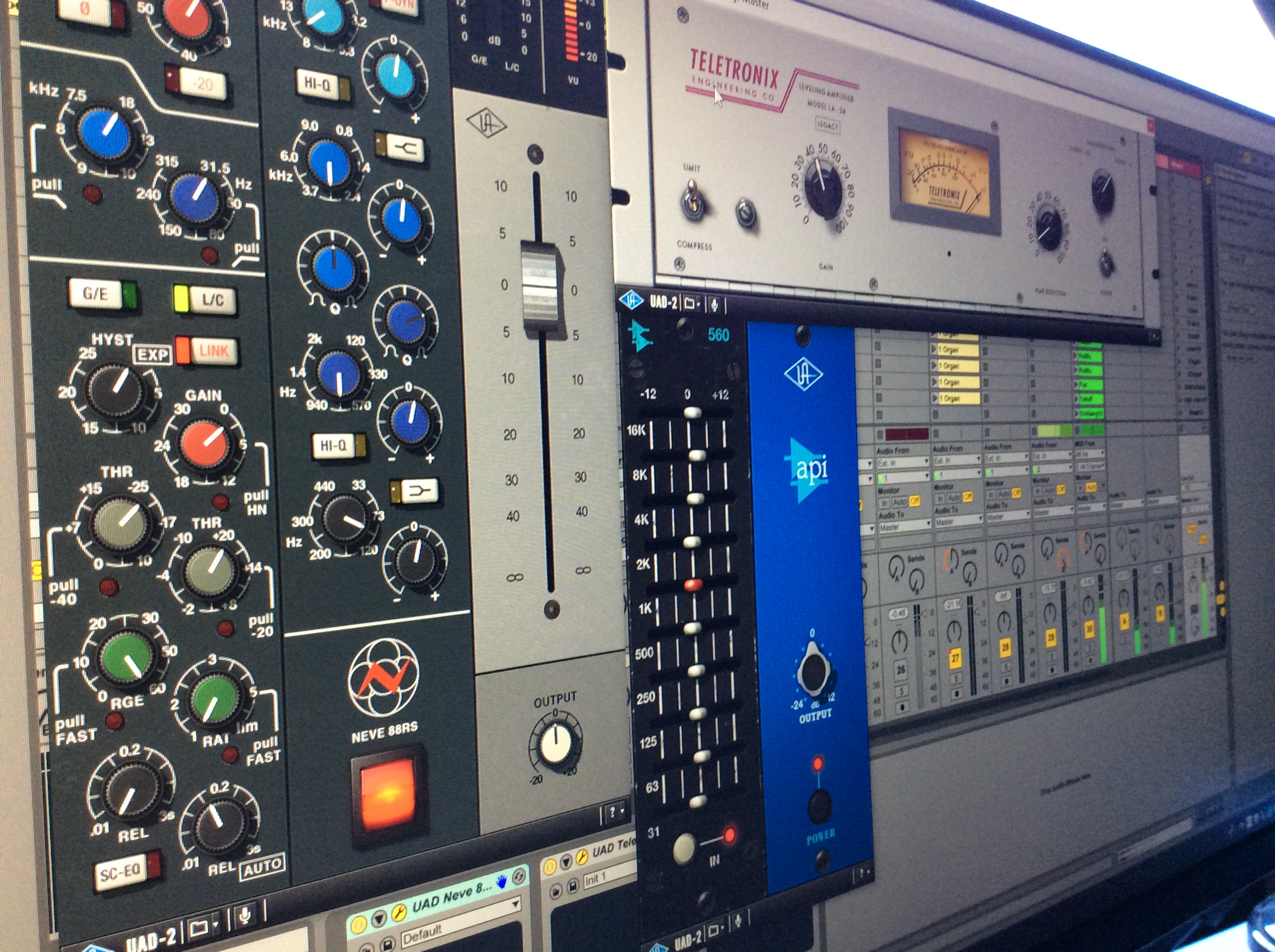Viewport: 1275px width, 952px height.
Task: Open the wrench icon on the UAD Tele device
Action: (581, 858)
